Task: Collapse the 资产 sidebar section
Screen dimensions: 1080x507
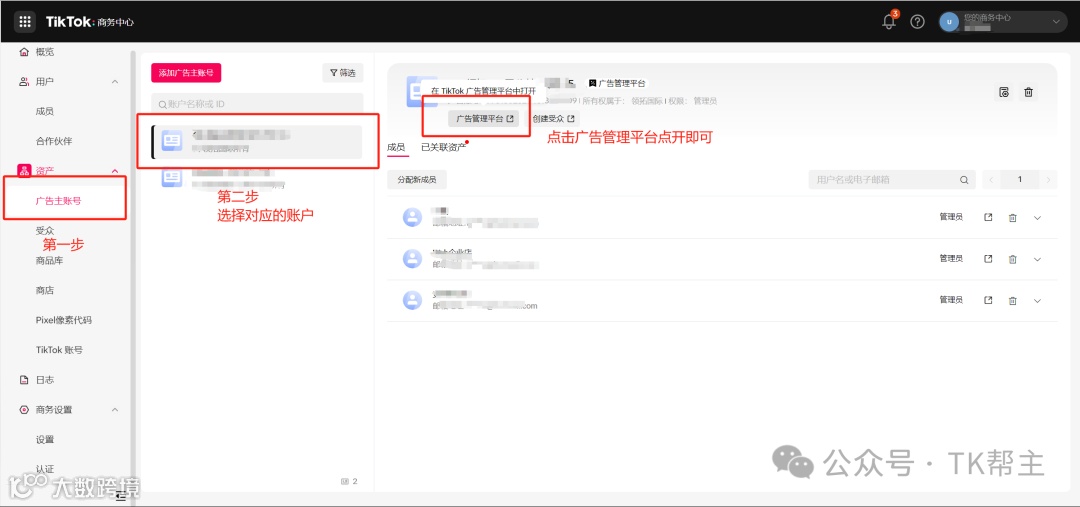Action: tap(115, 172)
